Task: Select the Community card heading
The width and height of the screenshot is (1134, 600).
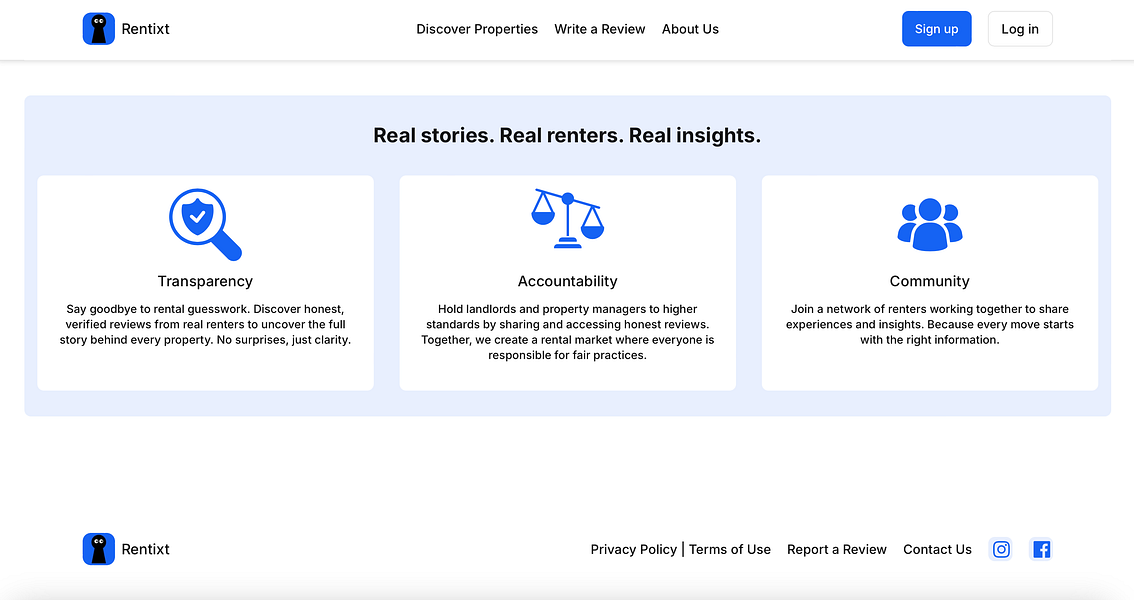Action: (930, 281)
